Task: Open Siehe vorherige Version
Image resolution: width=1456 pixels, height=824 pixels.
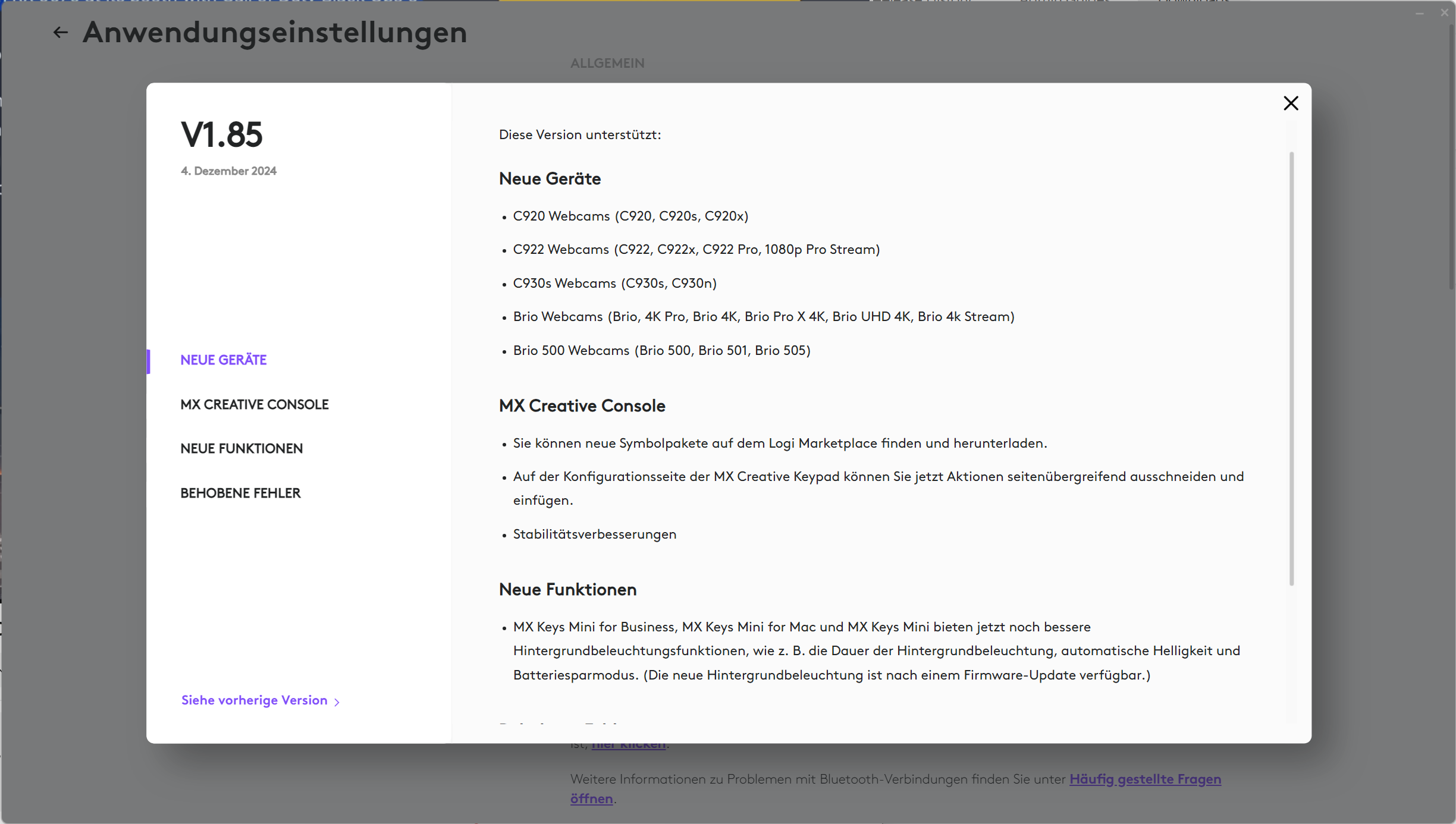Action: coord(253,700)
